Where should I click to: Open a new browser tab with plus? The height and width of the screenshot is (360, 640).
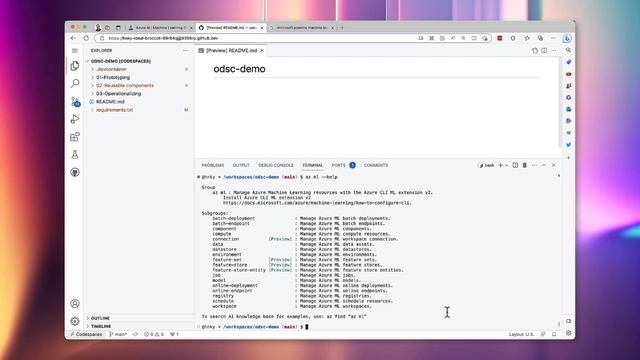342,28
